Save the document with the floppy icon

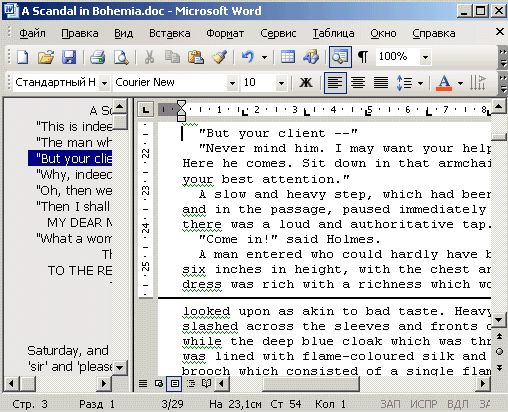tap(69, 57)
